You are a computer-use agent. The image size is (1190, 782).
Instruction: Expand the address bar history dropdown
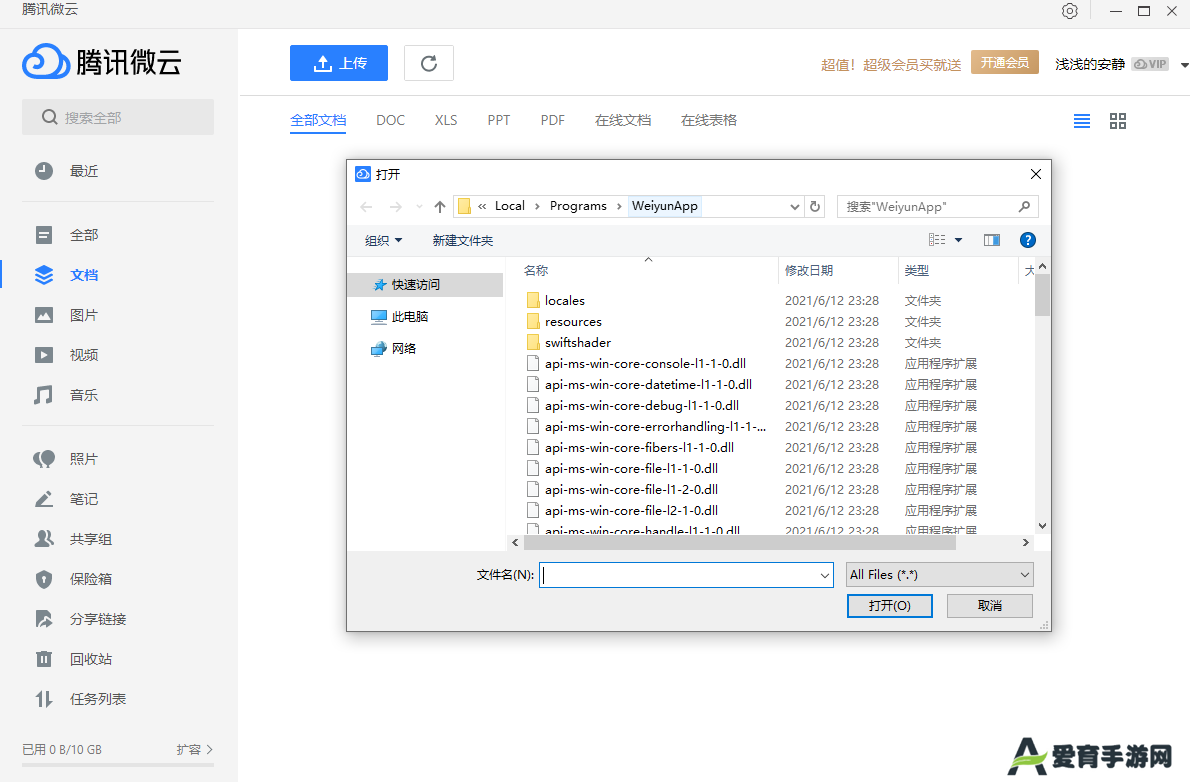click(x=794, y=207)
